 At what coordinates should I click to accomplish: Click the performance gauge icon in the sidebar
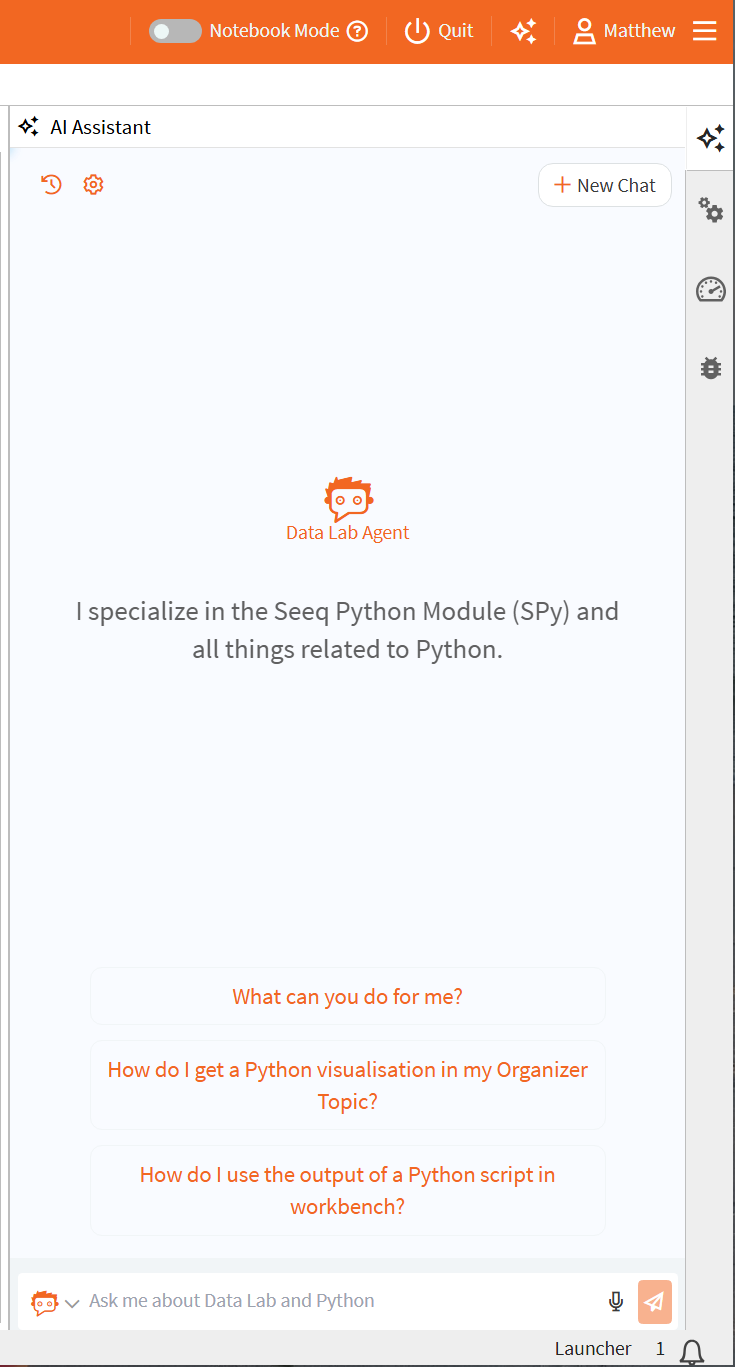point(710,289)
